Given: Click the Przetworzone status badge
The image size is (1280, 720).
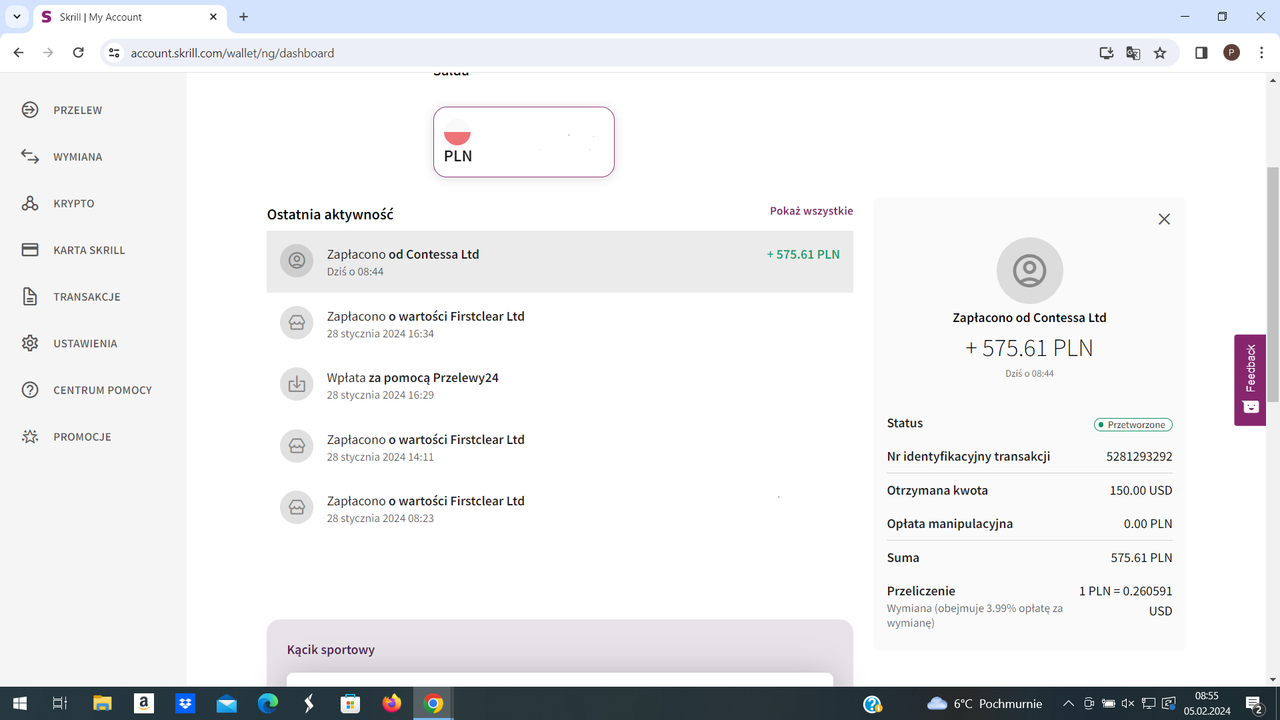Looking at the screenshot, I should pyautogui.click(x=1133, y=425).
